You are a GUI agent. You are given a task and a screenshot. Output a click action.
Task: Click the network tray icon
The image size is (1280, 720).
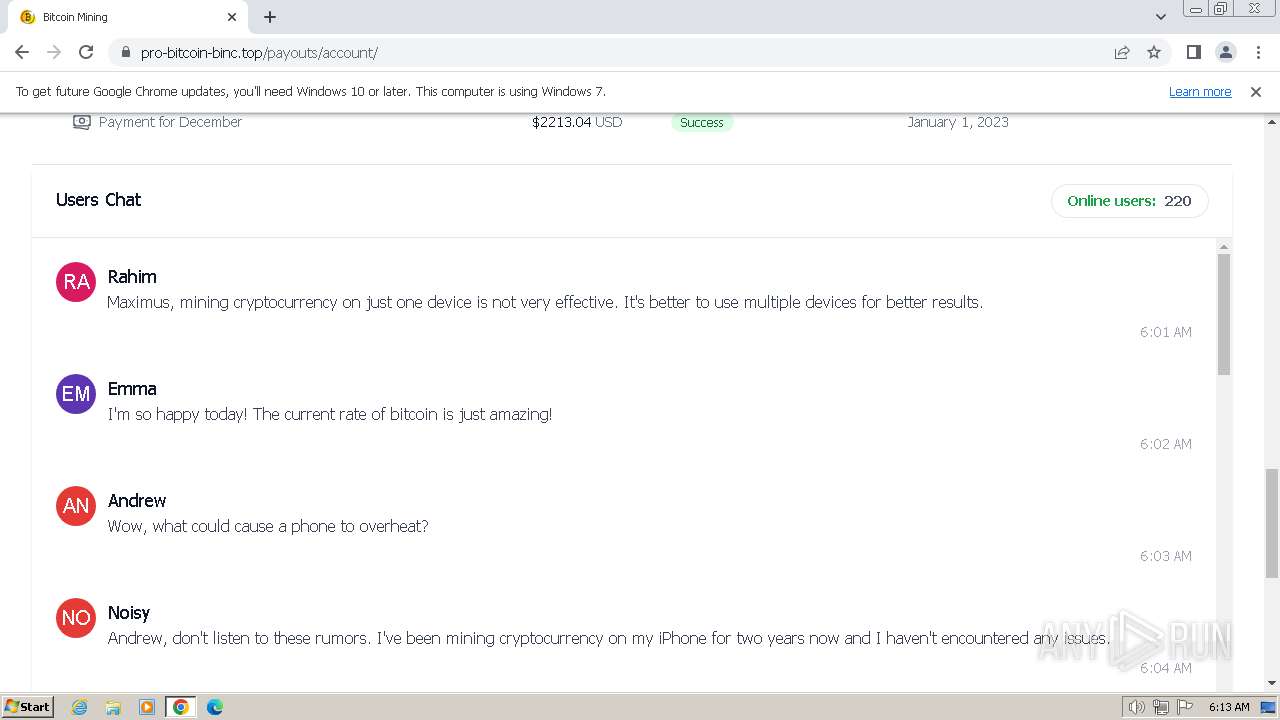point(1160,707)
